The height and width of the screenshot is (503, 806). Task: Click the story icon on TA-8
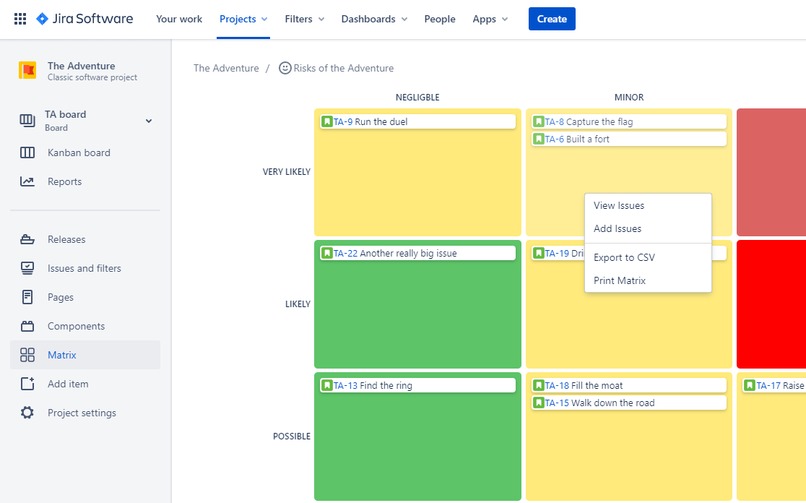click(x=538, y=122)
